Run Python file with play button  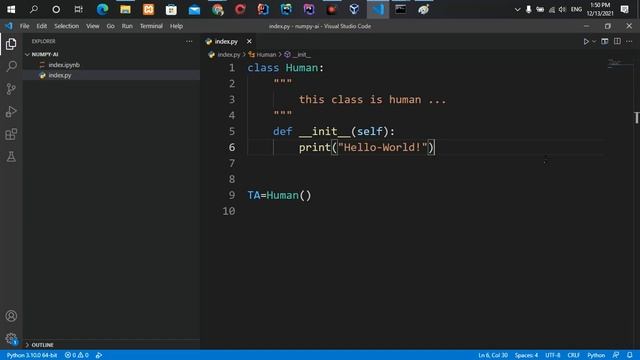tap(586, 41)
